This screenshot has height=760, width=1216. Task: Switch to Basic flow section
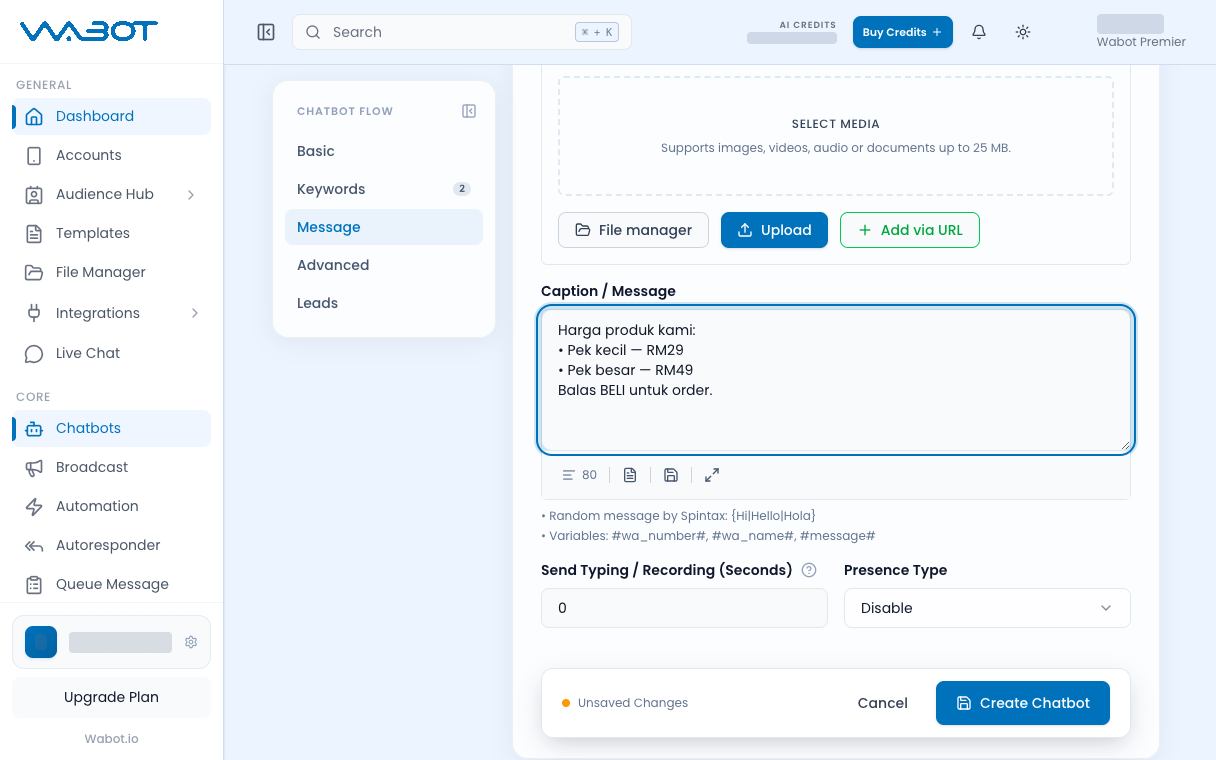384,151
